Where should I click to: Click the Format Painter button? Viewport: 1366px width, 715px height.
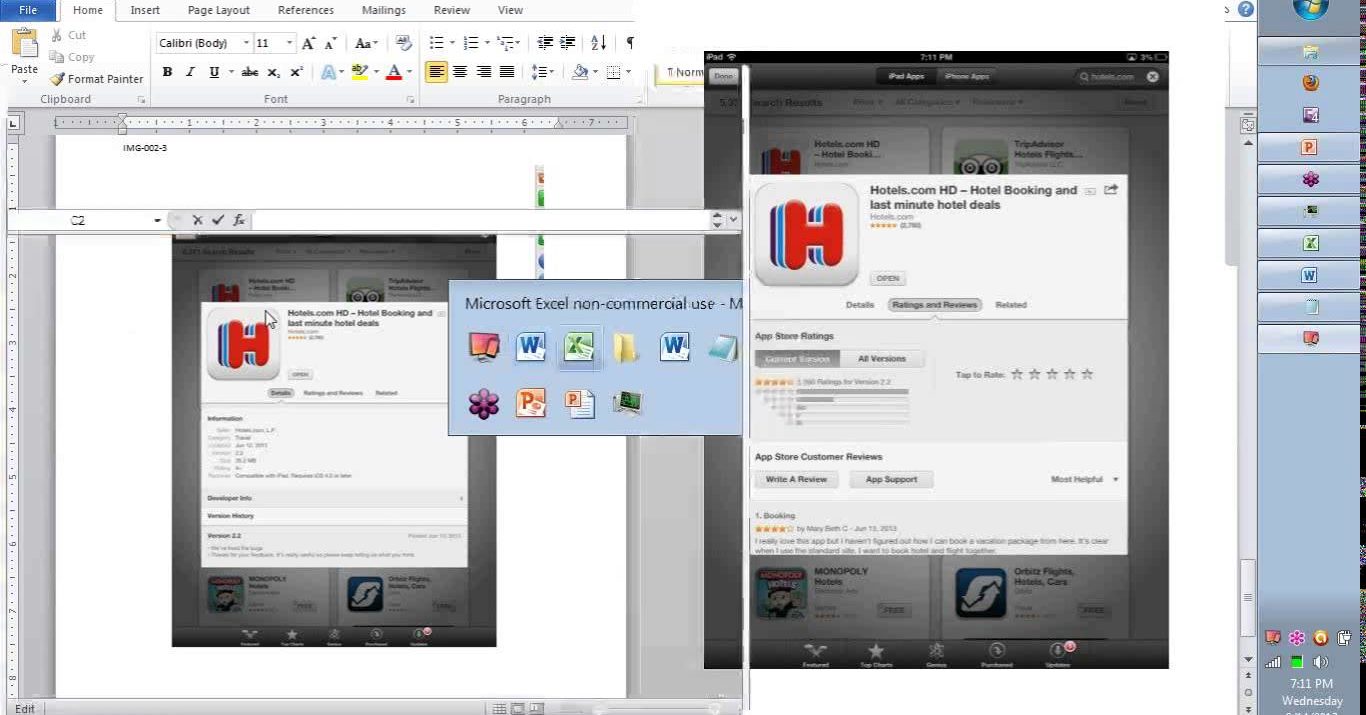tap(97, 79)
